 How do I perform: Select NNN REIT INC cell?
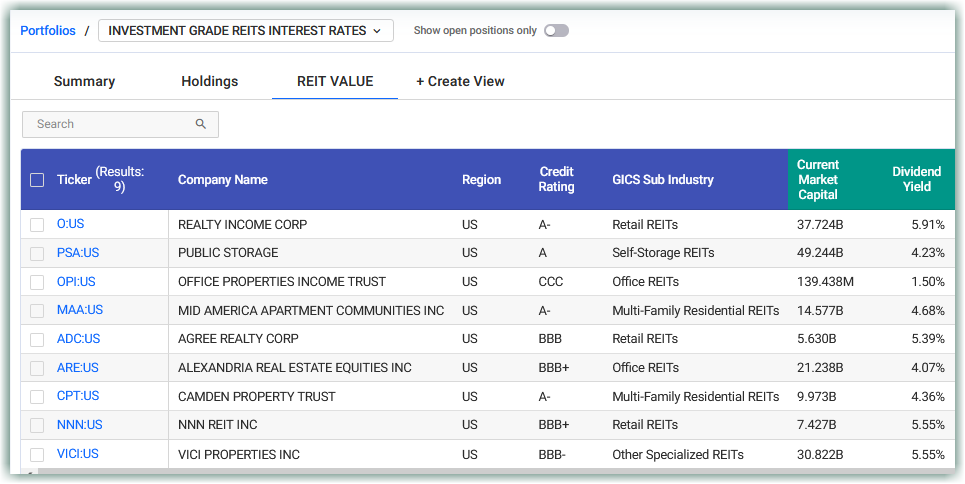(218, 425)
